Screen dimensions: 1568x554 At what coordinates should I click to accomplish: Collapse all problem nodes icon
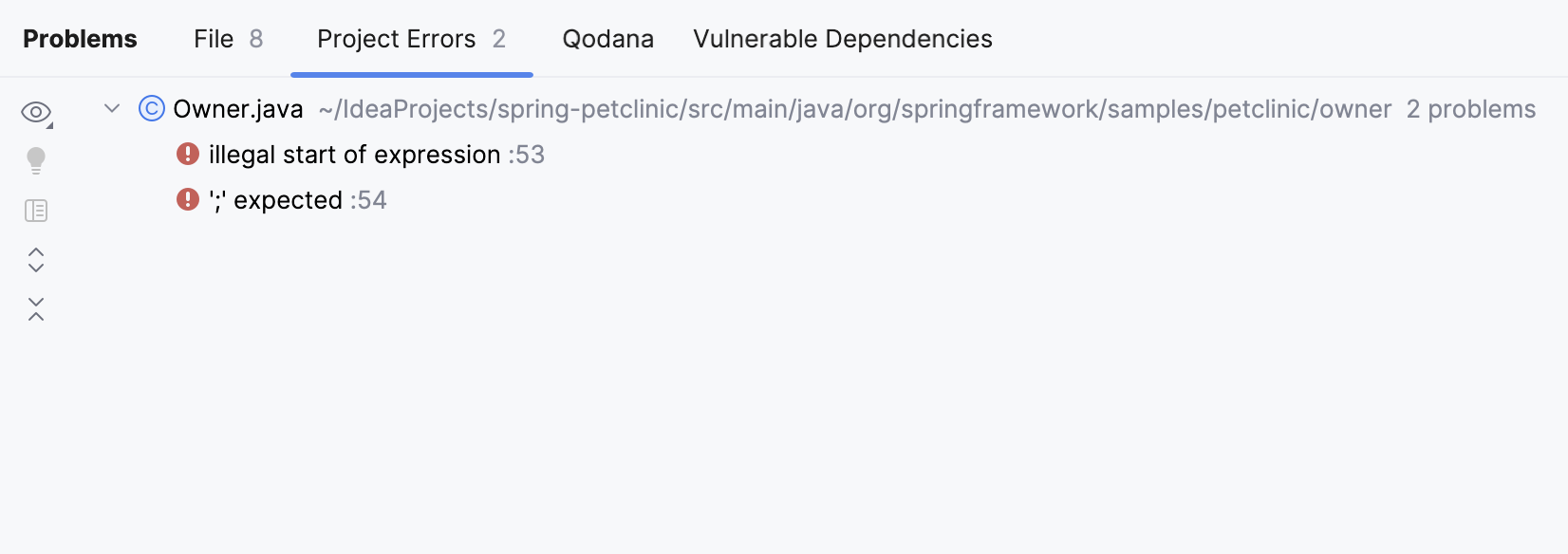(x=35, y=309)
